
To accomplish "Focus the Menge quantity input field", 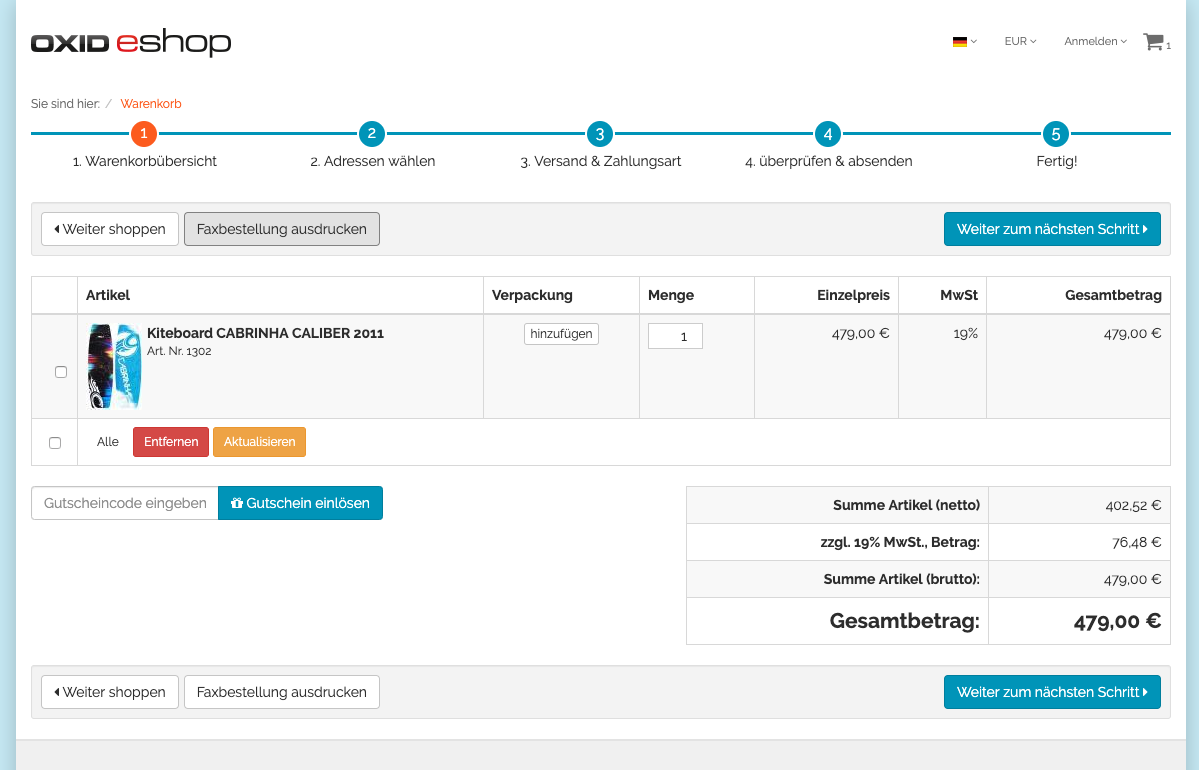I will coord(675,336).
